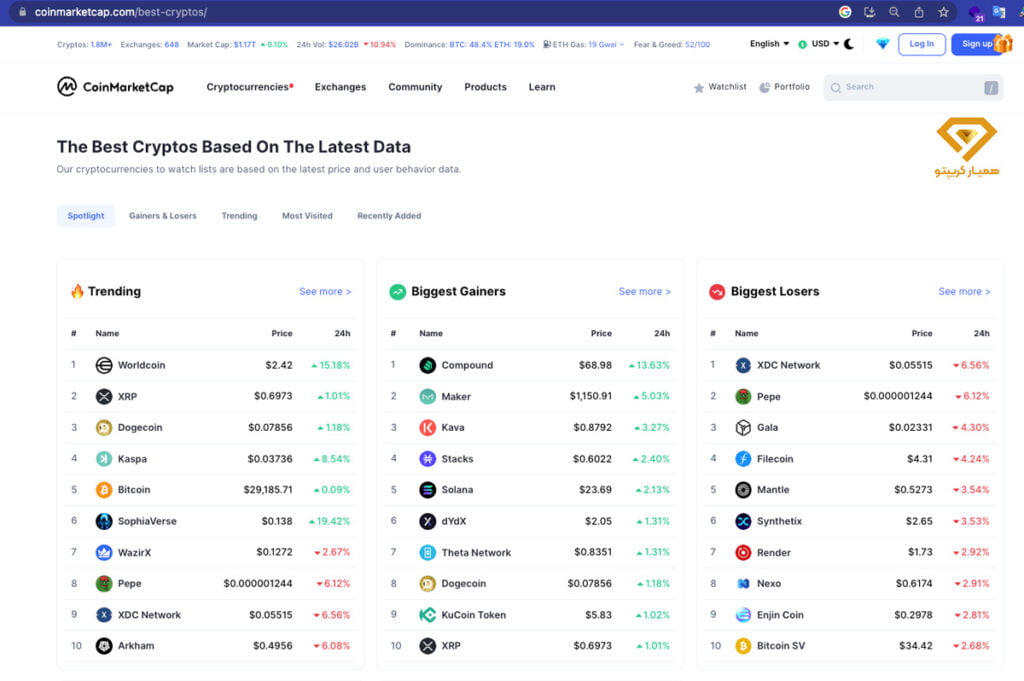Open the Exchanges menu
Screen dimensions: 1024x681
pyautogui.click(x=340, y=87)
